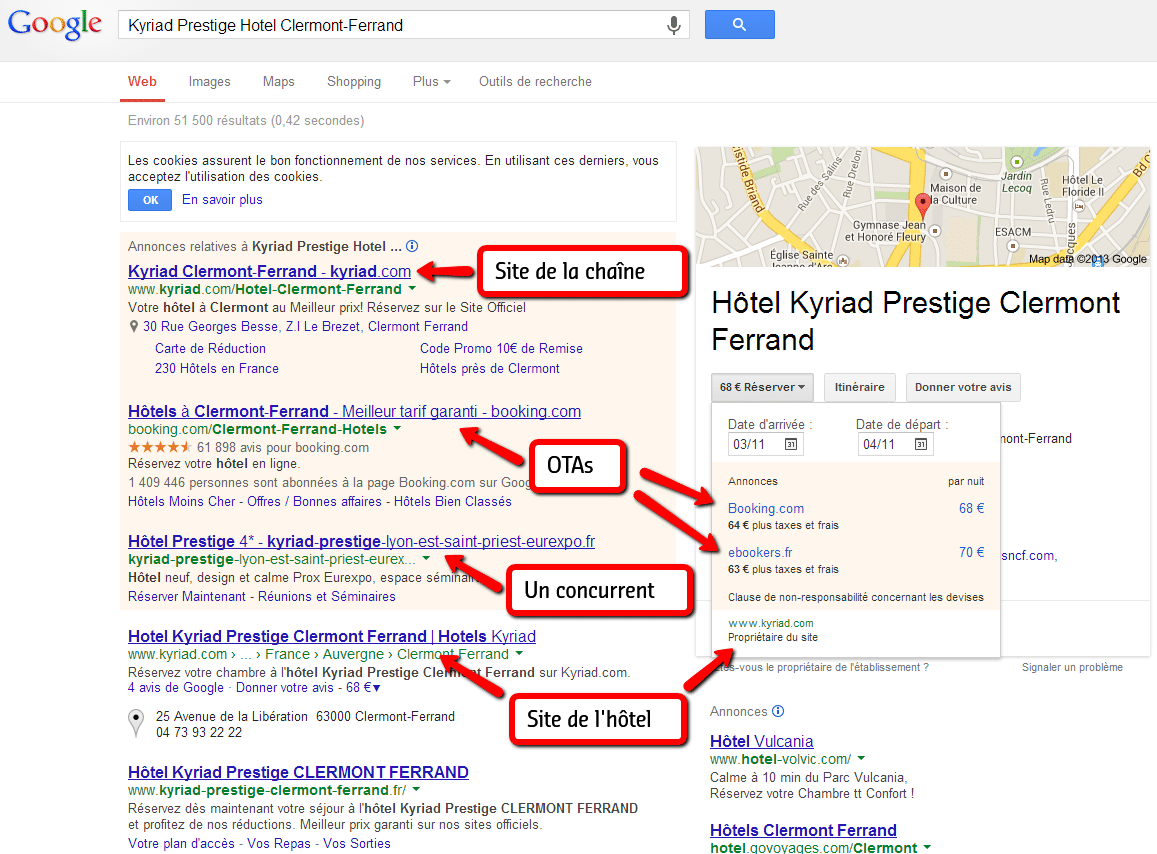This screenshot has width=1157, height=854.
Task: Click www.kyriad.com Propriétaire du site entry
Action: [x=773, y=630]
